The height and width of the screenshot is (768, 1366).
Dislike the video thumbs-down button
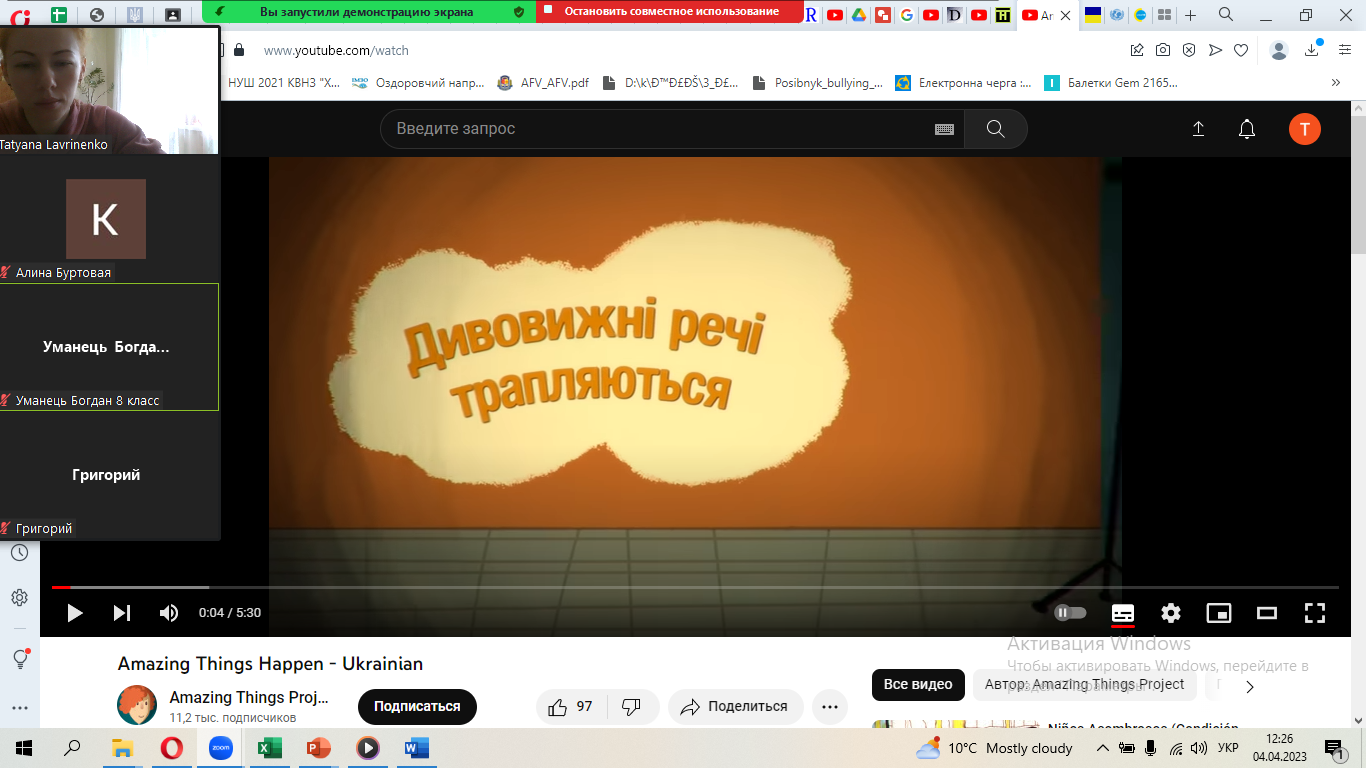[631, 707]
